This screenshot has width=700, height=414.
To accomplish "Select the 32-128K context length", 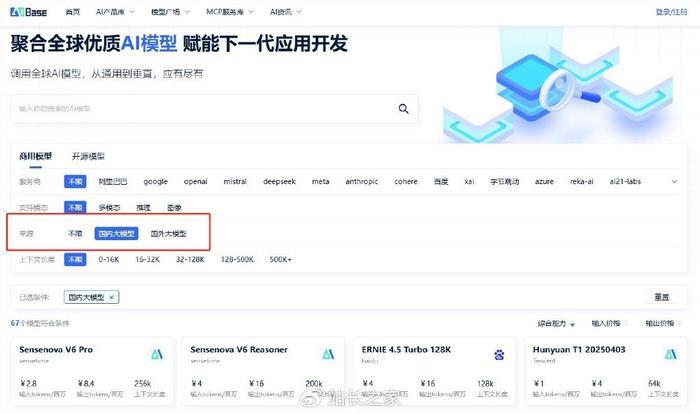I will [x=190, y=259].
